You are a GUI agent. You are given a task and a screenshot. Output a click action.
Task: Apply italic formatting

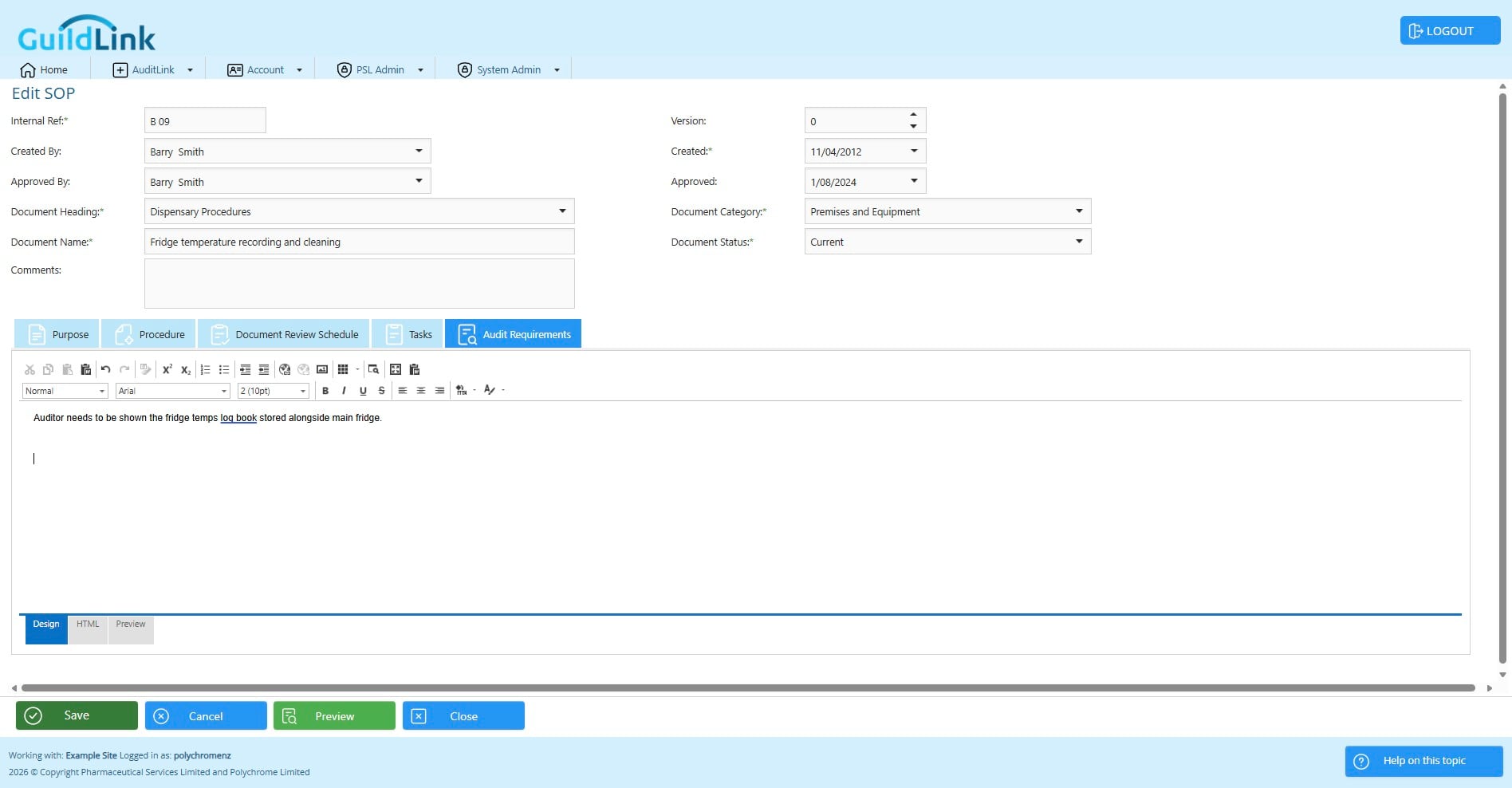[x=344, y=391]
